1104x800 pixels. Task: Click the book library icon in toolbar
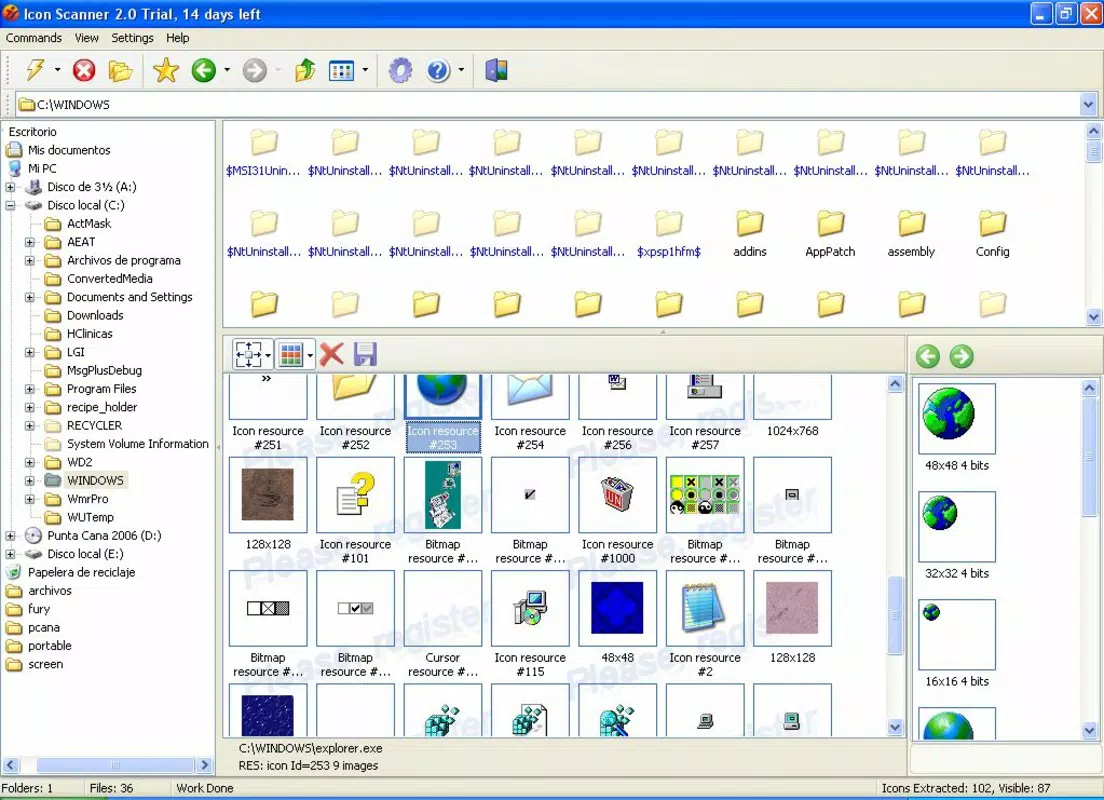coord(496,70)
